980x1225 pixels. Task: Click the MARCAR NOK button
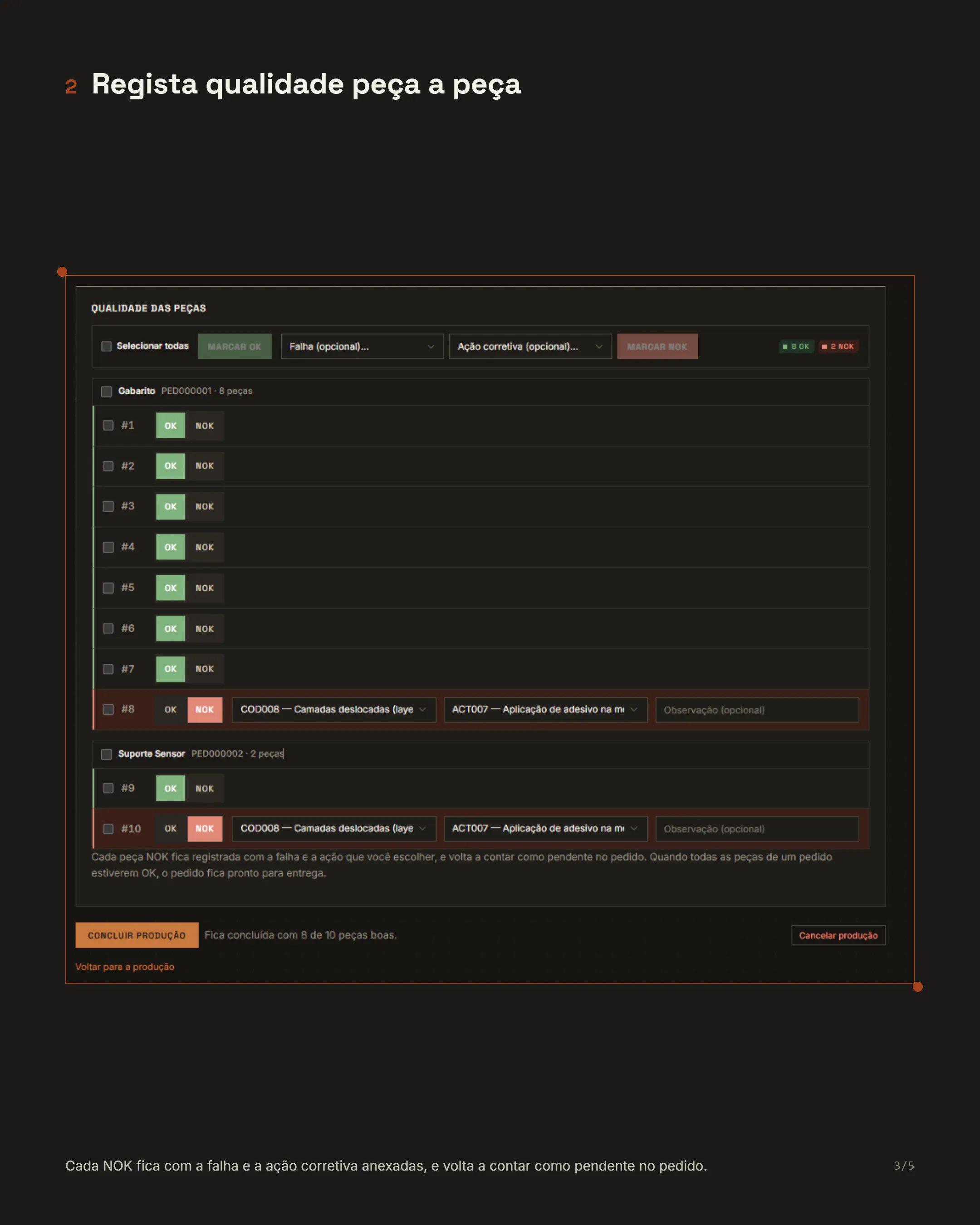(x=657, y=346)
